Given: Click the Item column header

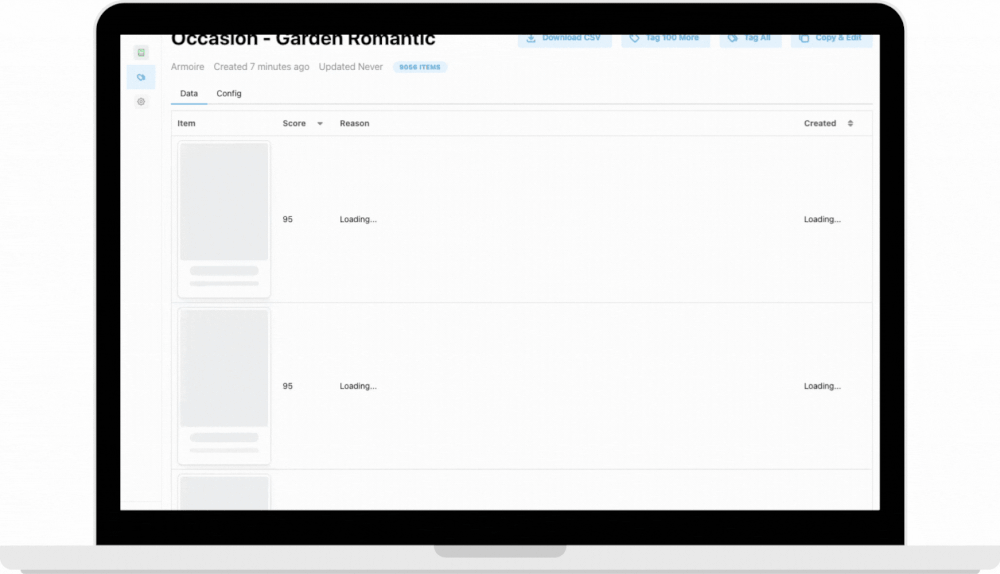Looking at the screenshot, I should pos(186,124).
